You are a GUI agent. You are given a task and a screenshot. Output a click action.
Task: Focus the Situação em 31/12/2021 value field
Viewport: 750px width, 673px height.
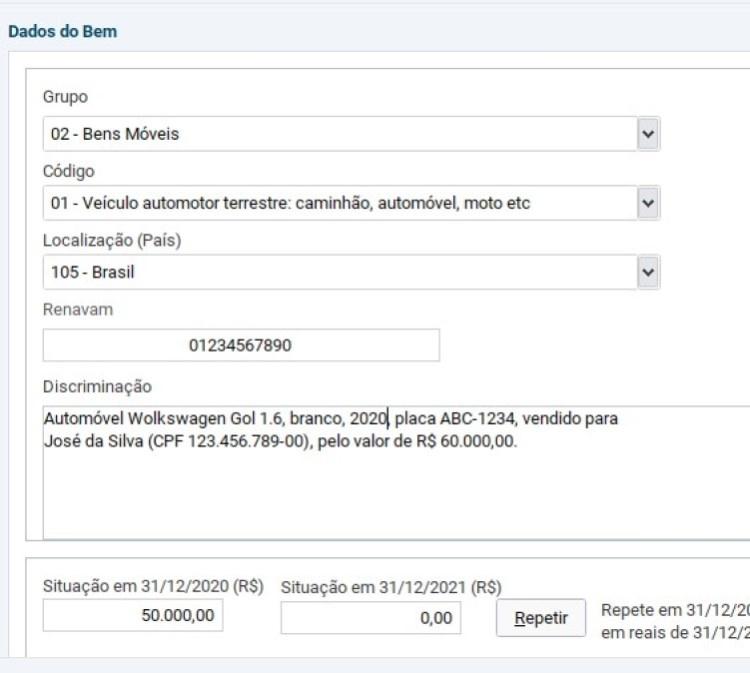(371, 618)
